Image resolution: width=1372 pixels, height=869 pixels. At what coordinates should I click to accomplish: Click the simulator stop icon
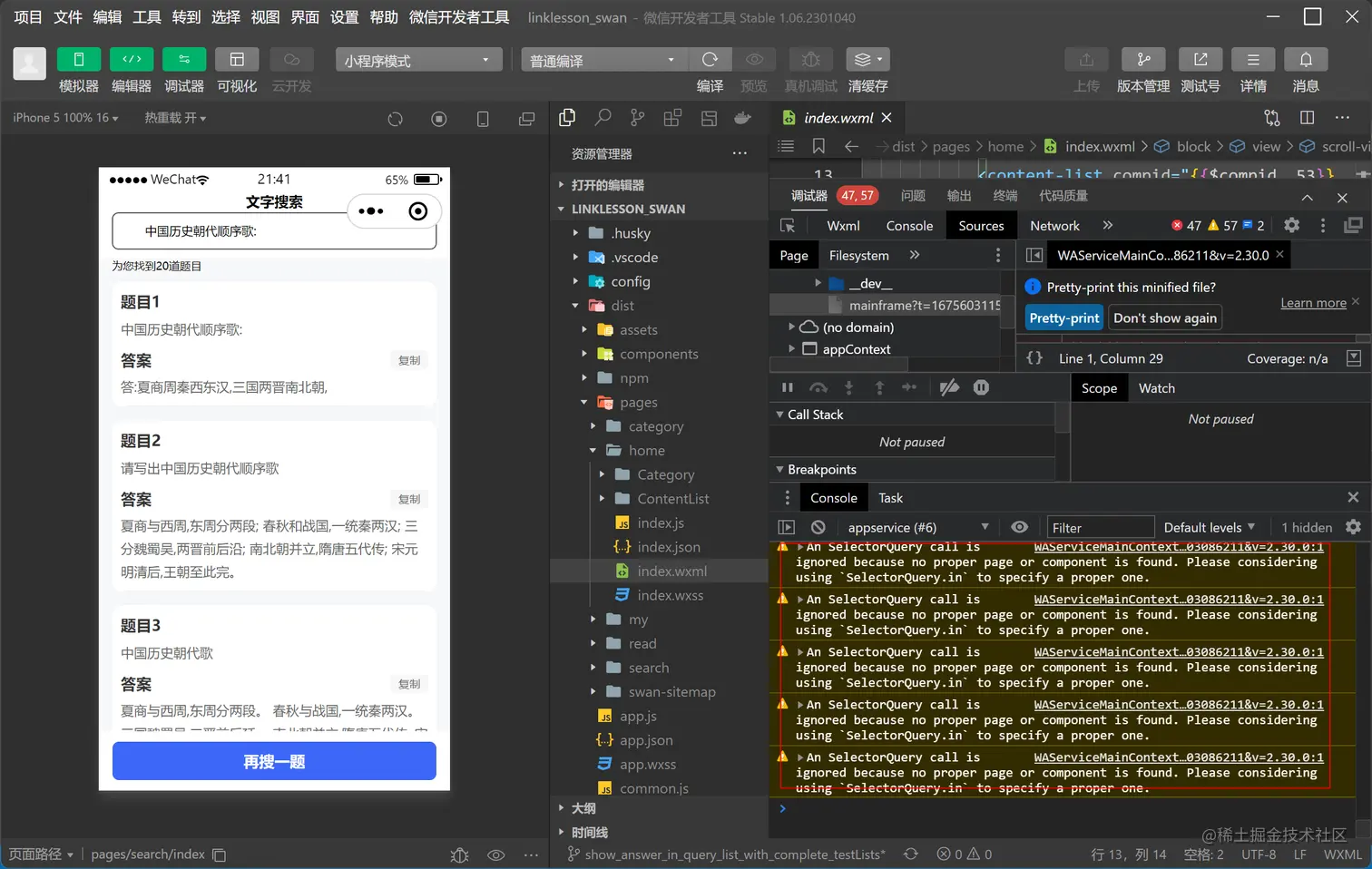pyautogui.click(x=439, y=119)
